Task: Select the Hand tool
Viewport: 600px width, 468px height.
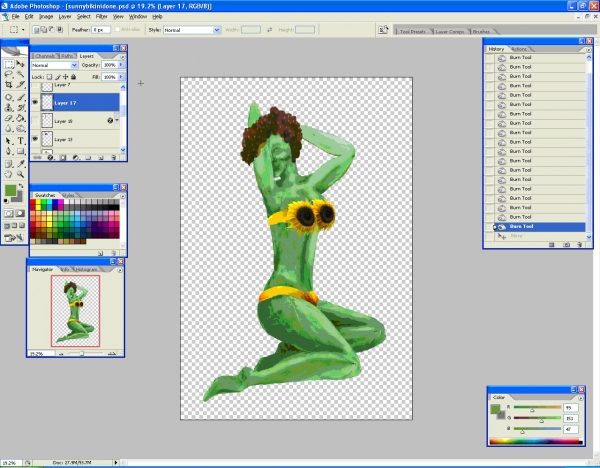Action: 9,174
